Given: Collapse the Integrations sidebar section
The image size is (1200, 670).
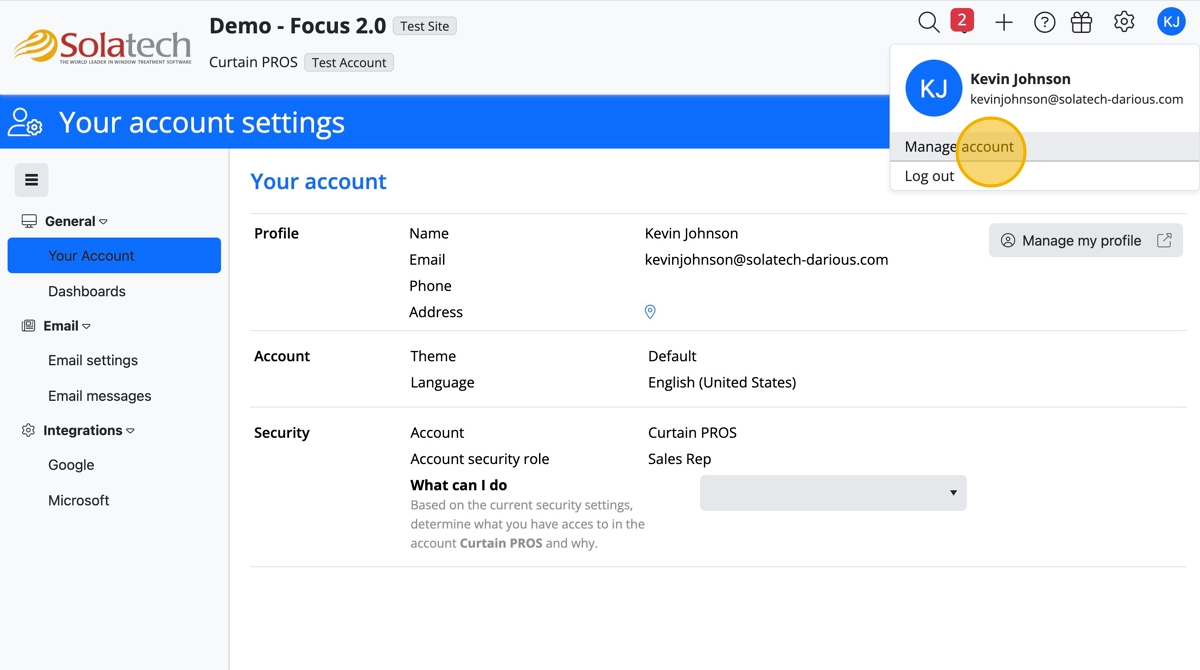Looking at the screenshot, I should coord(88,430).
